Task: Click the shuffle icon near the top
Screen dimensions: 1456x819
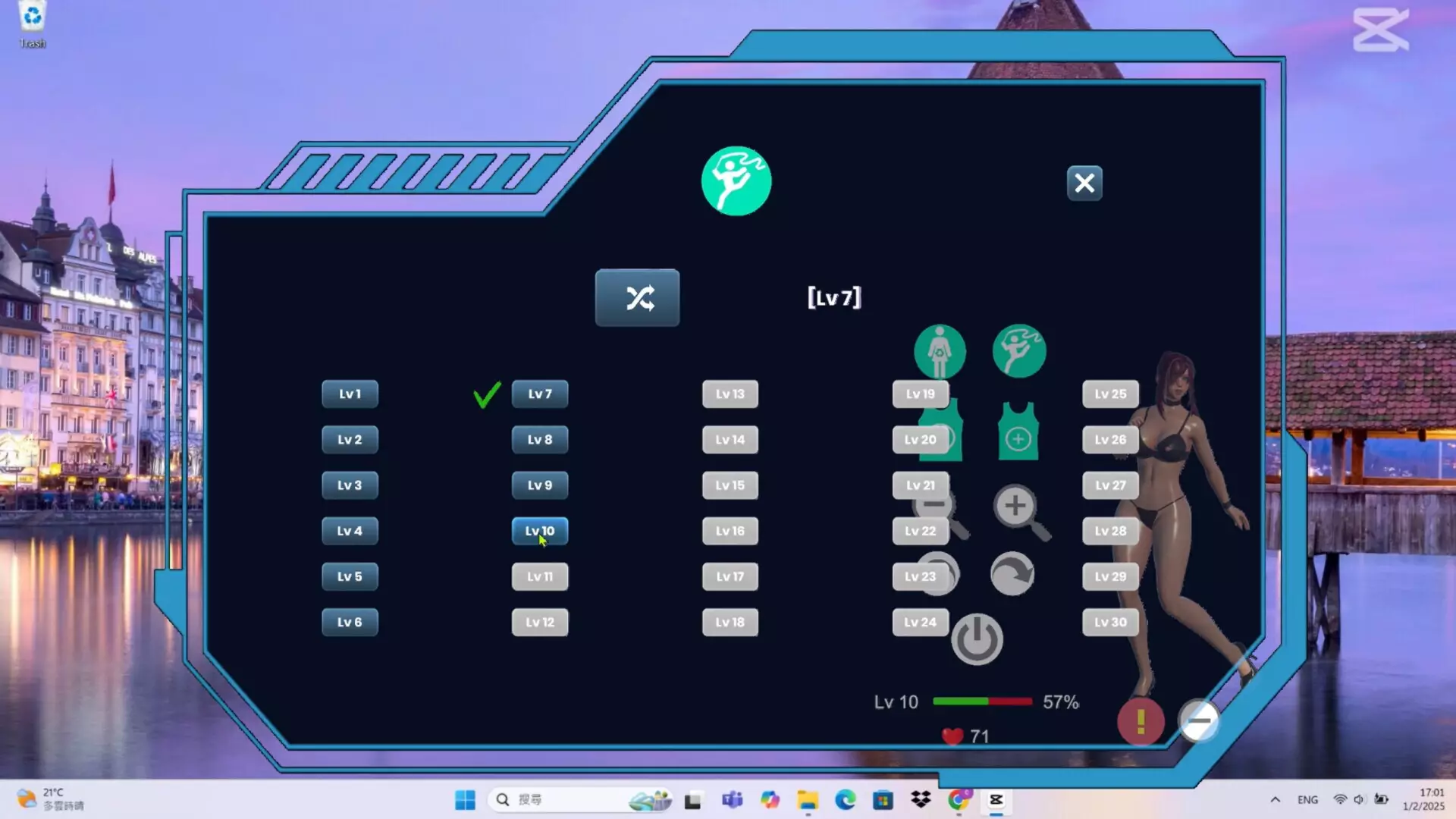Action: (637, 297)
